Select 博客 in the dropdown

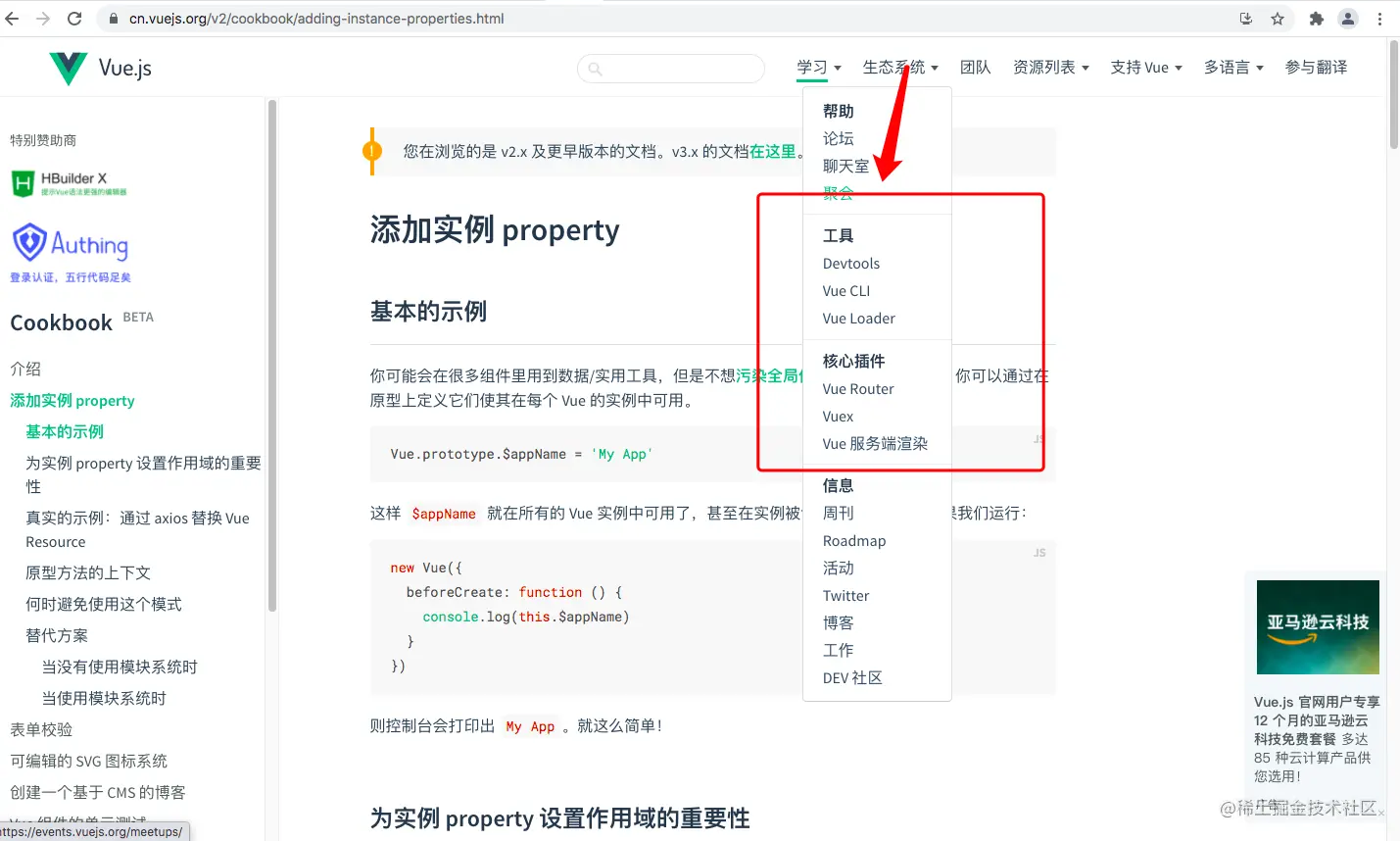click(x=839, y=623)
